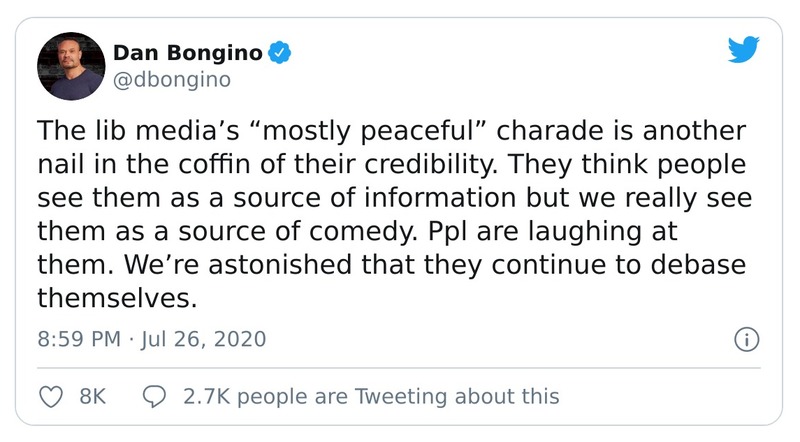
Task: Click the reply speech bubble icon
Action: [154, 396]
